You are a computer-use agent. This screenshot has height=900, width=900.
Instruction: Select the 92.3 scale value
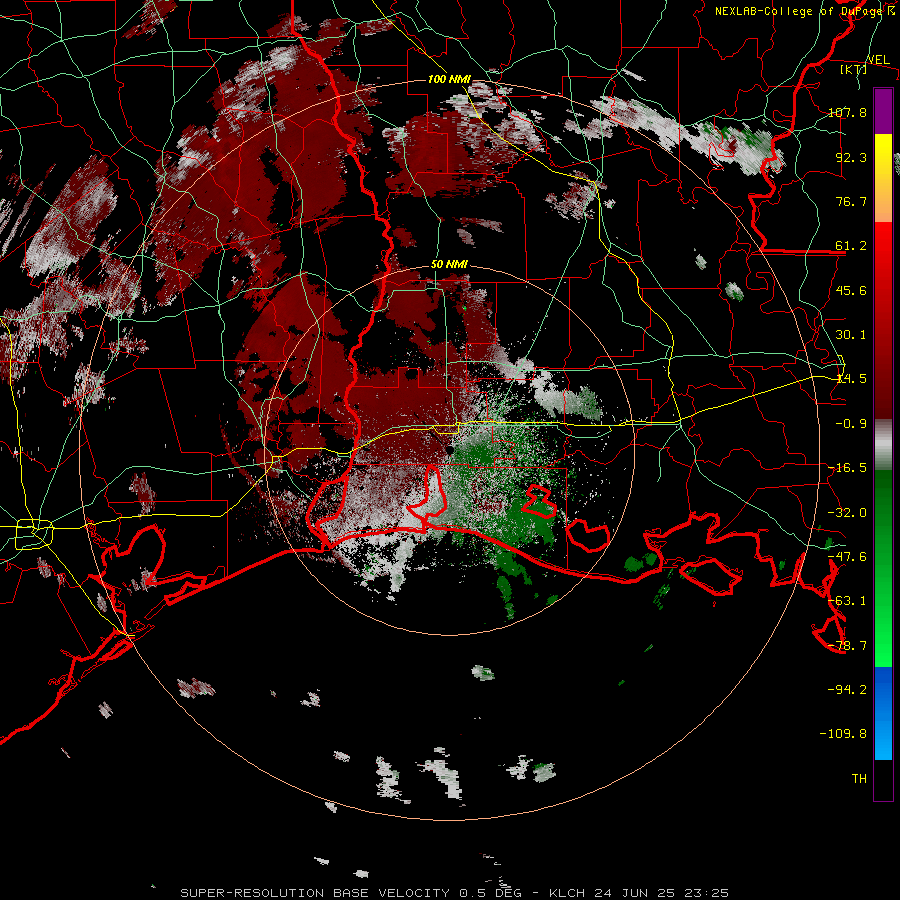[x=851, y=157]
